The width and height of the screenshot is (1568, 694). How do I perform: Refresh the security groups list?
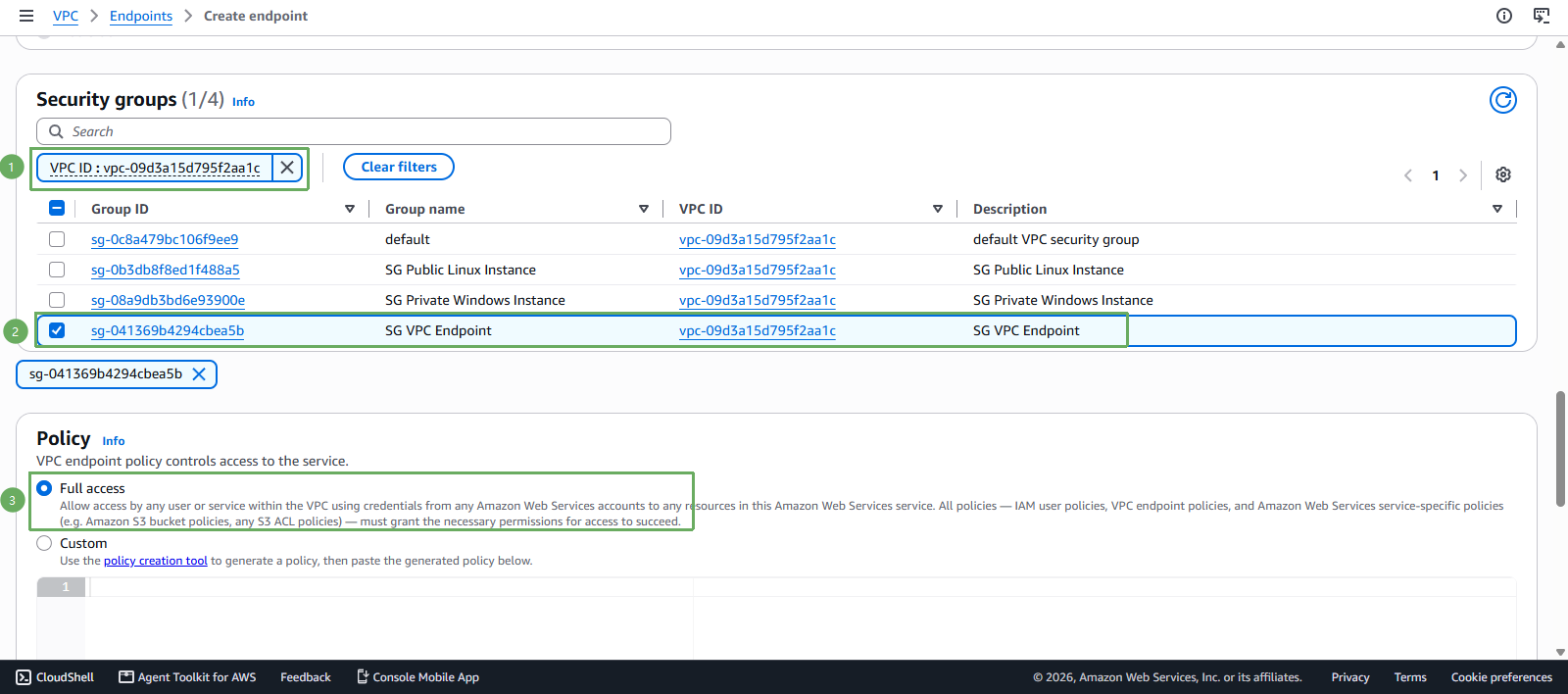[x=1503, y=100]
